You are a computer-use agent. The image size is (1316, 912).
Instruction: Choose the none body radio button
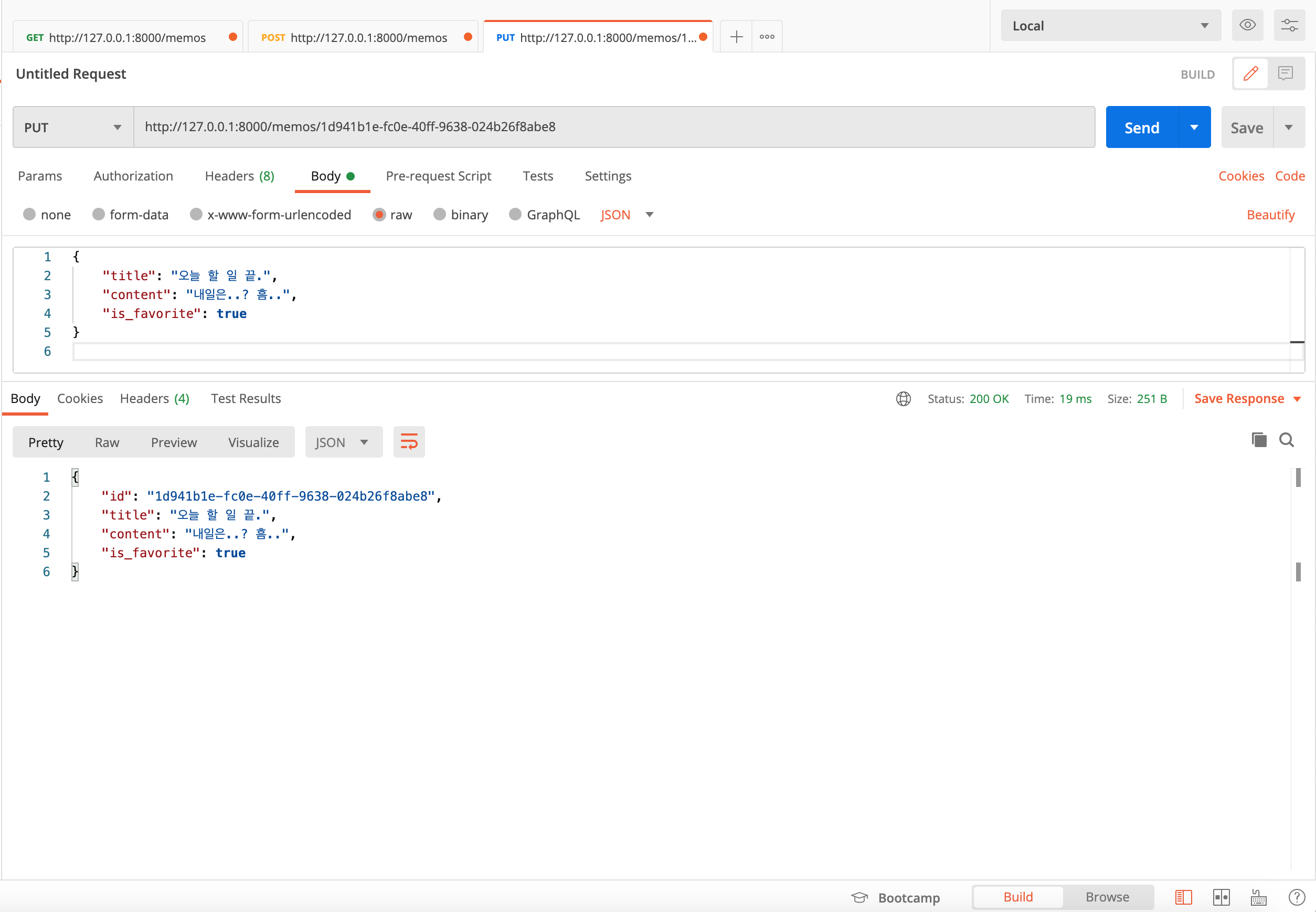pos(30,214)
